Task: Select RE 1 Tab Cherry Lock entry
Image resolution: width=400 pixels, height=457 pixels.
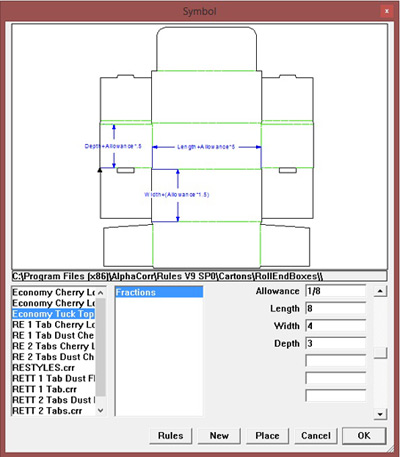Action: 53,325
